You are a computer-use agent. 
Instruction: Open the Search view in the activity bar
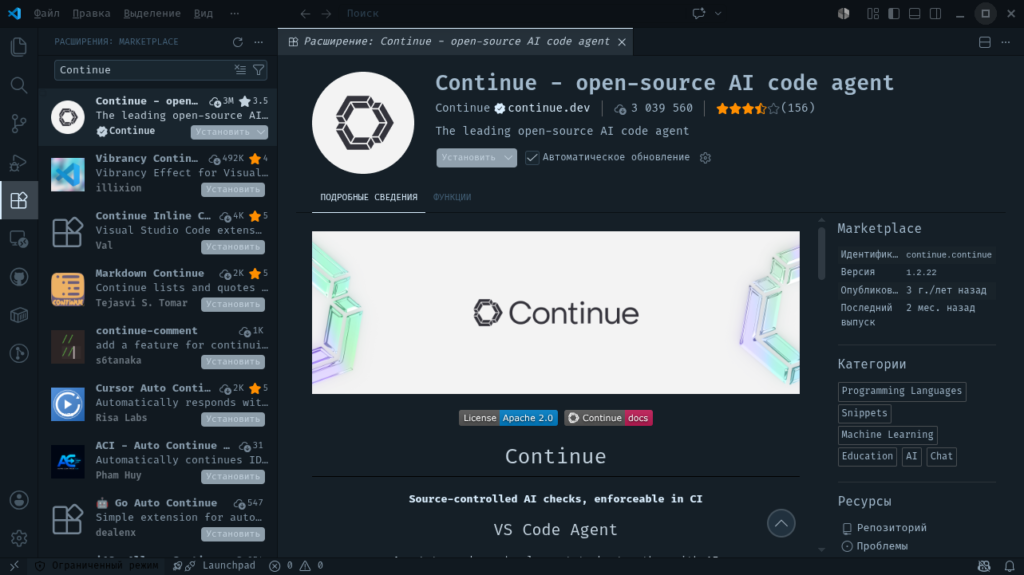pos(19,85)
